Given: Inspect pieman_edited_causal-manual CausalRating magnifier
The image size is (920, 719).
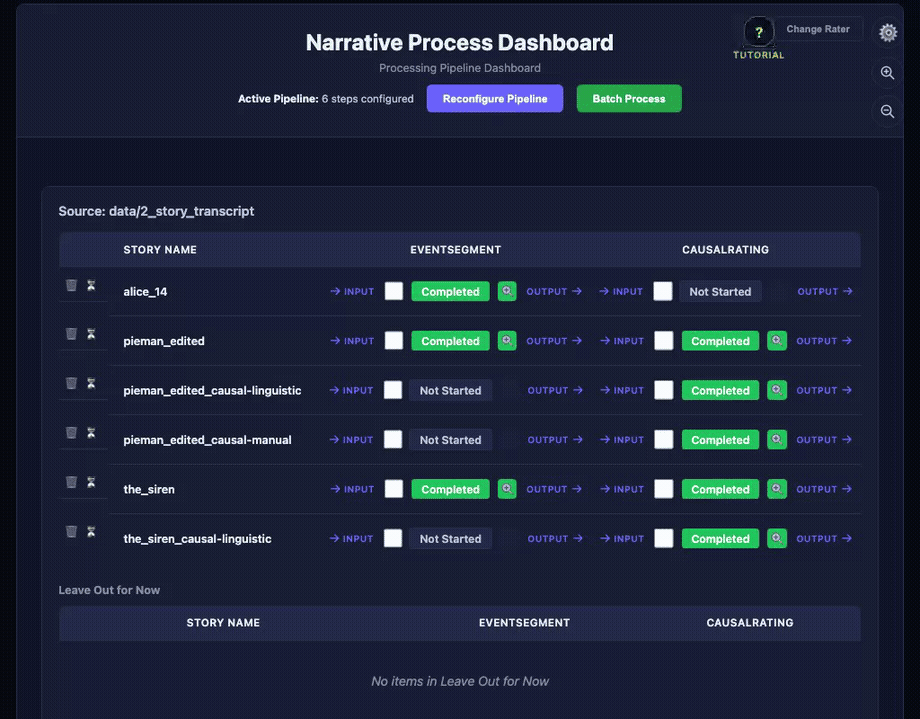Looking at the screenshot, I should [x=777, y=440].
